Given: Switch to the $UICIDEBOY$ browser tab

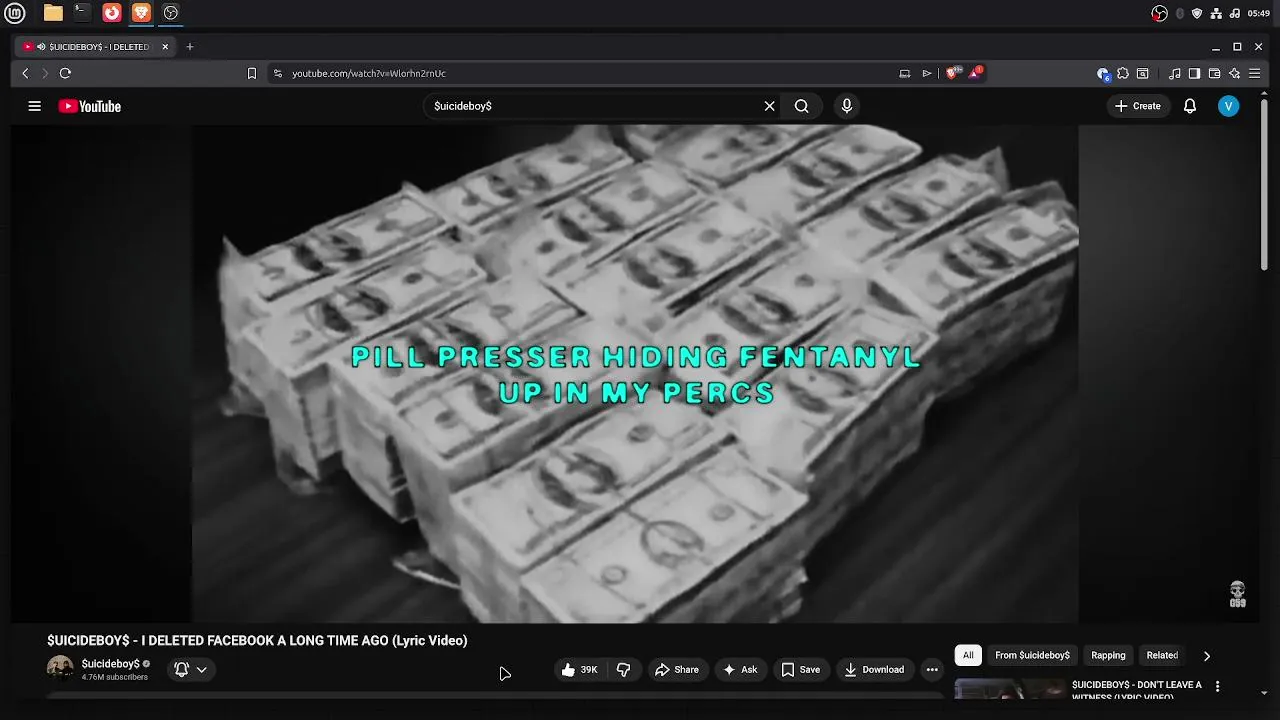Looking at the screenshot, I should tap(95, 46).
